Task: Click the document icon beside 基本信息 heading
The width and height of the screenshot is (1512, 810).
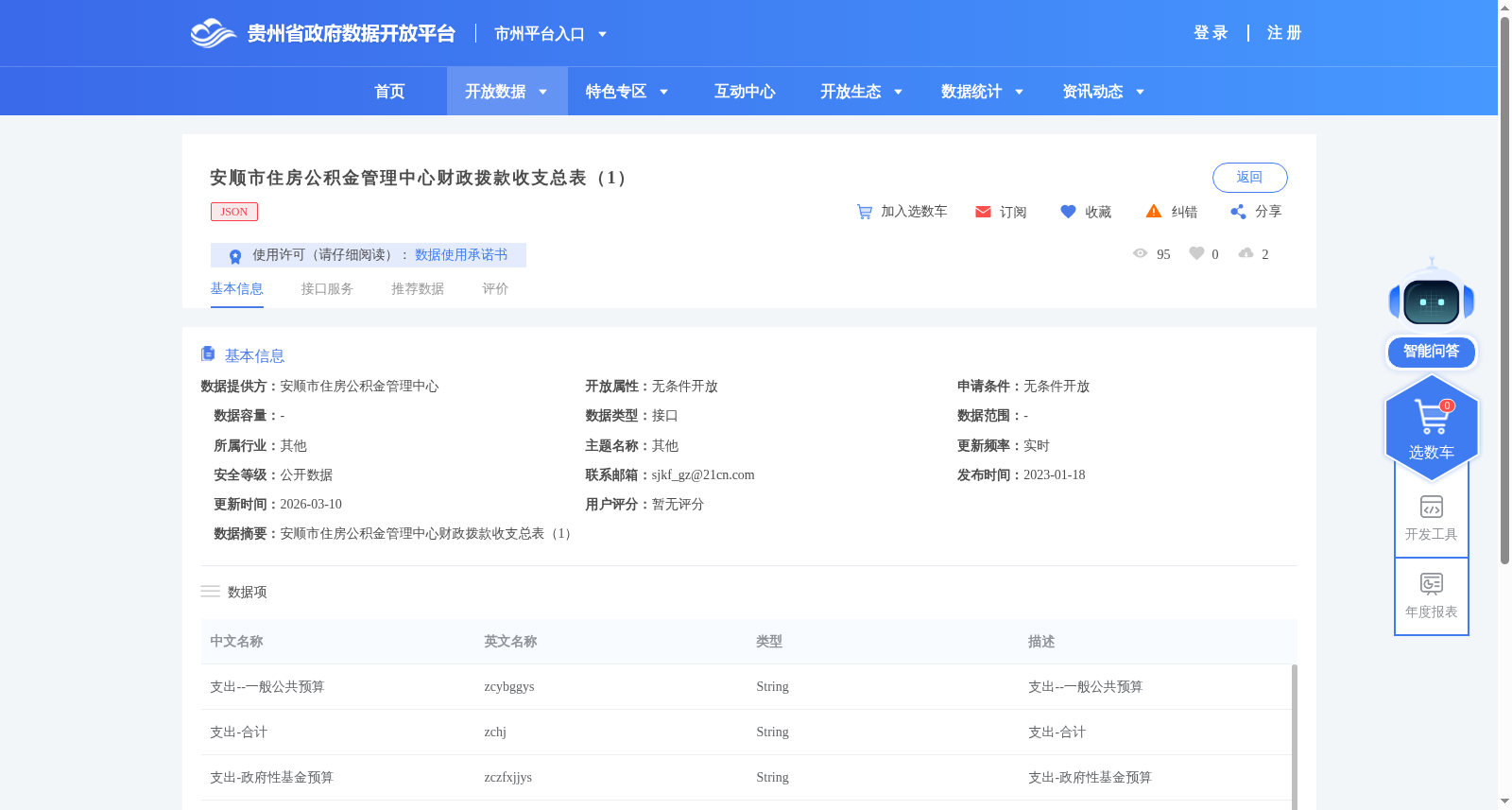Action: 208,353
